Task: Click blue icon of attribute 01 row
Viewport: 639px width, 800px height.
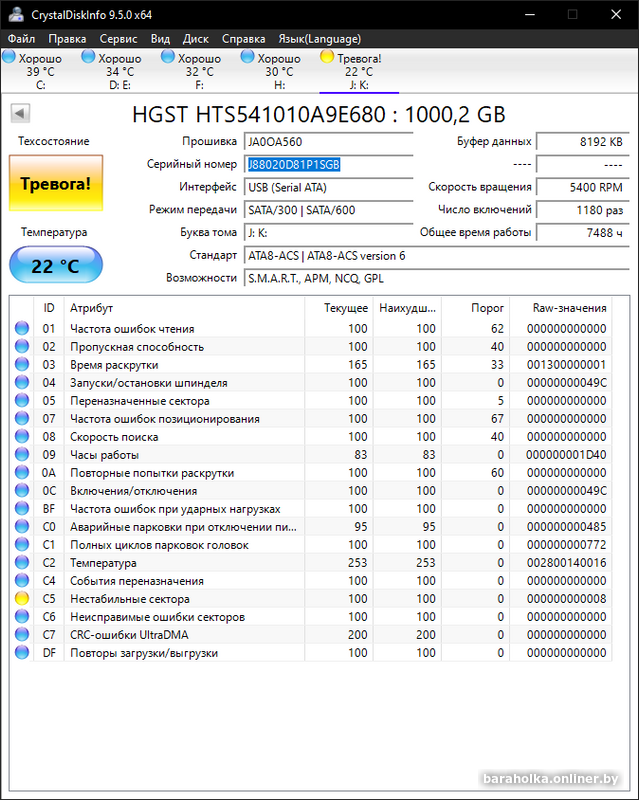Action: [22, 329]
